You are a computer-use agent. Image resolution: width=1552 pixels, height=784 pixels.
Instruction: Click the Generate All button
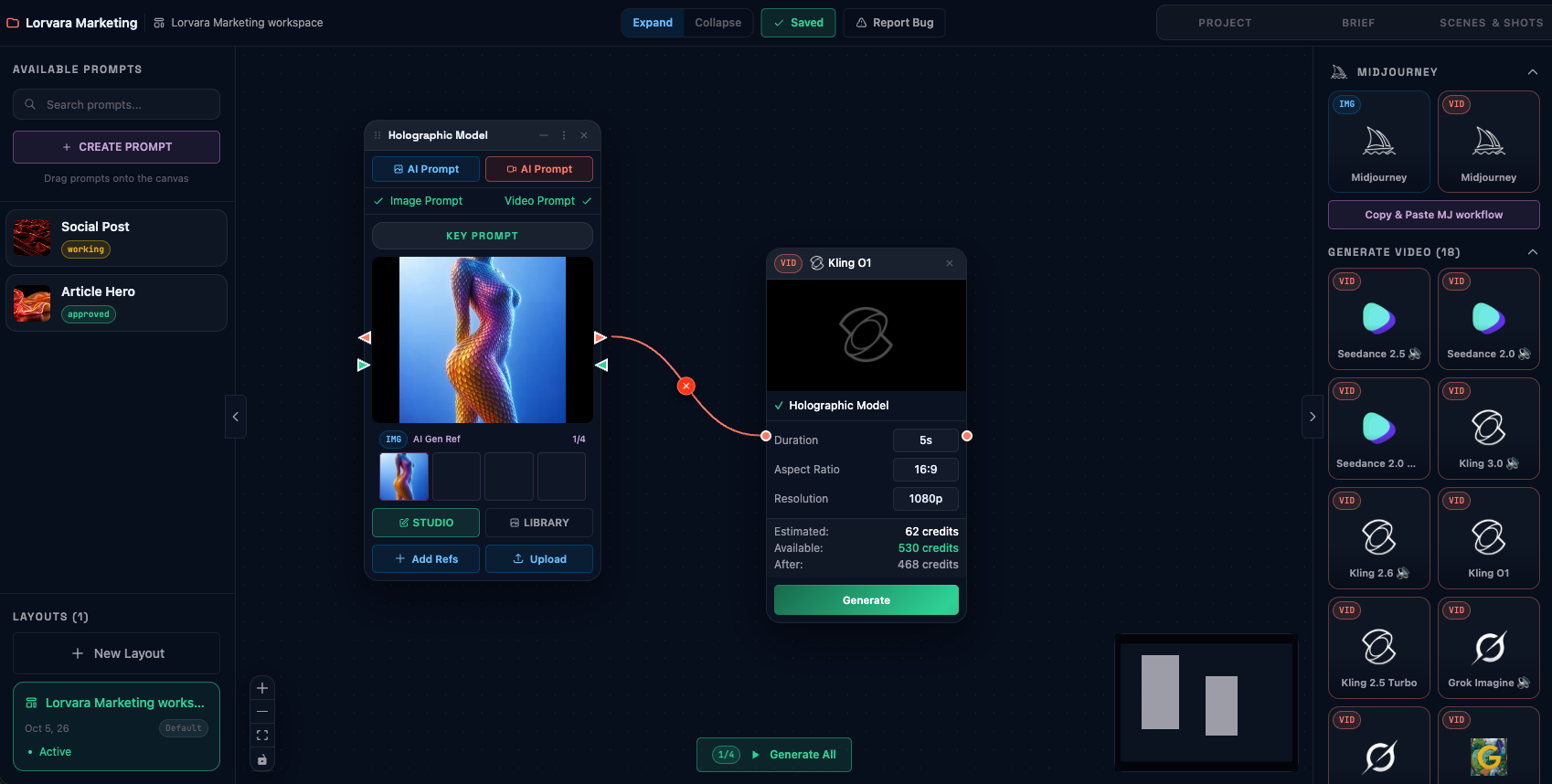[x=774, y=755]
